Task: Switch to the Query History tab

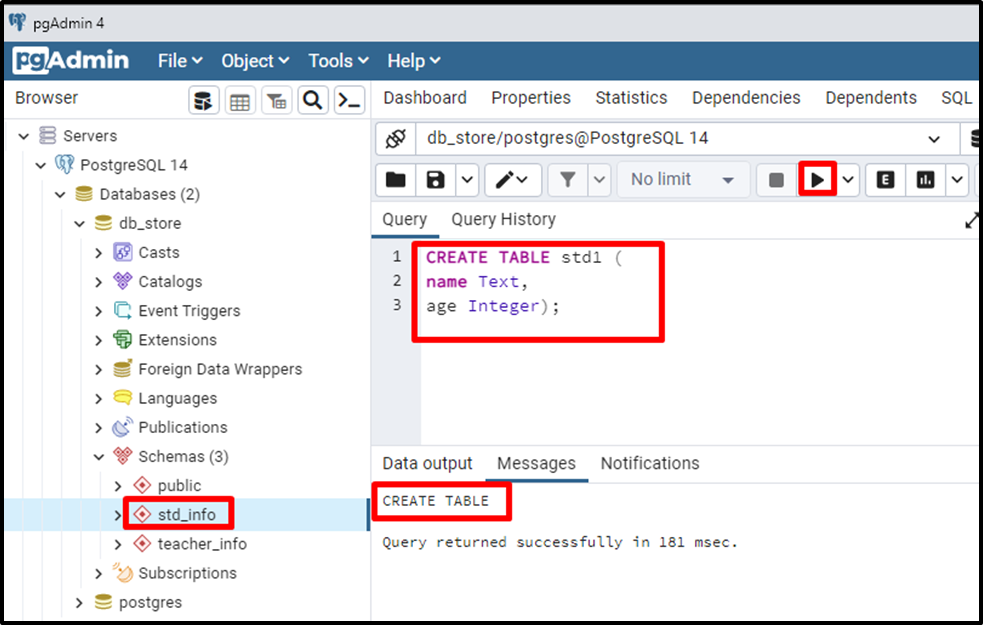Action: point(503,219)
